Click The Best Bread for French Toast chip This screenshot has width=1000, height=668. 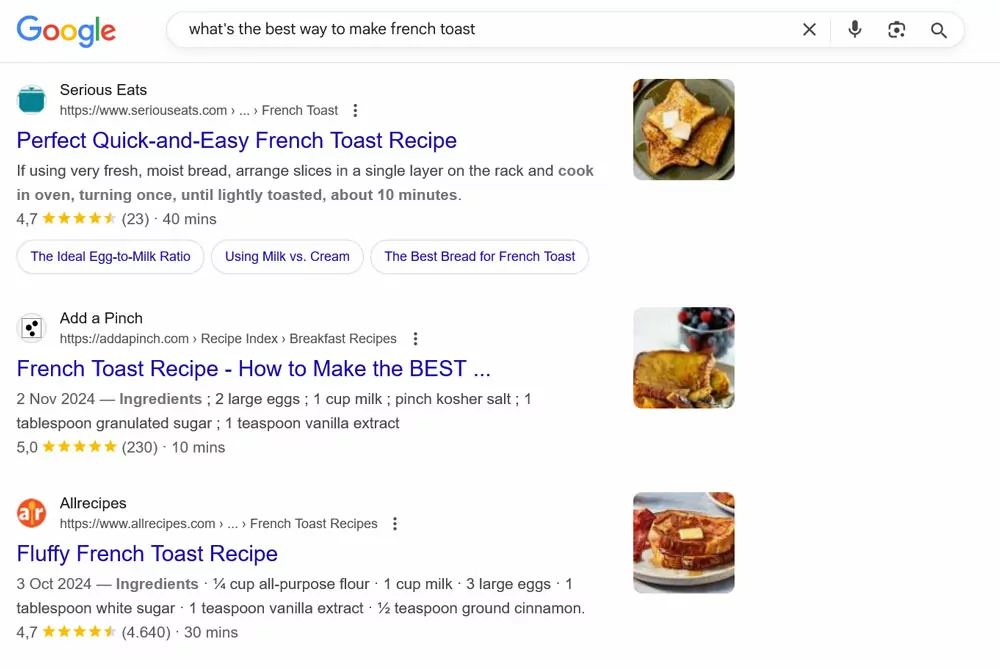click(x=479, y=257)
